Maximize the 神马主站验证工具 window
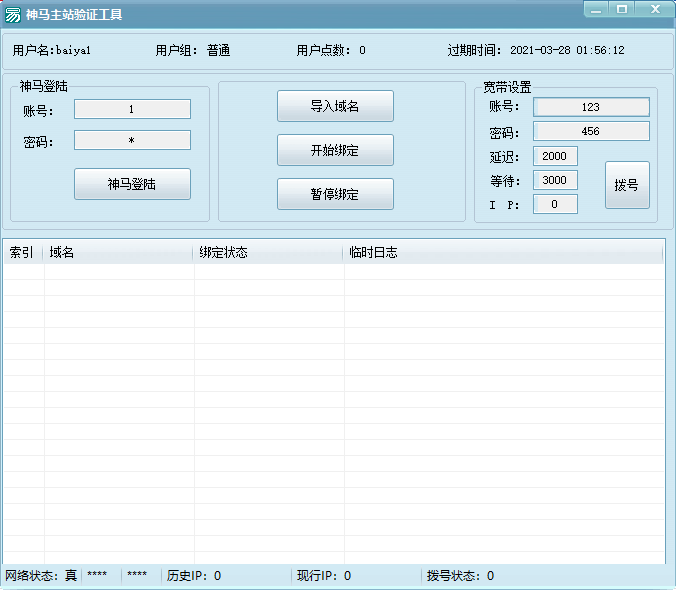Viewport: 676px width, 590px height. (622, 9)
